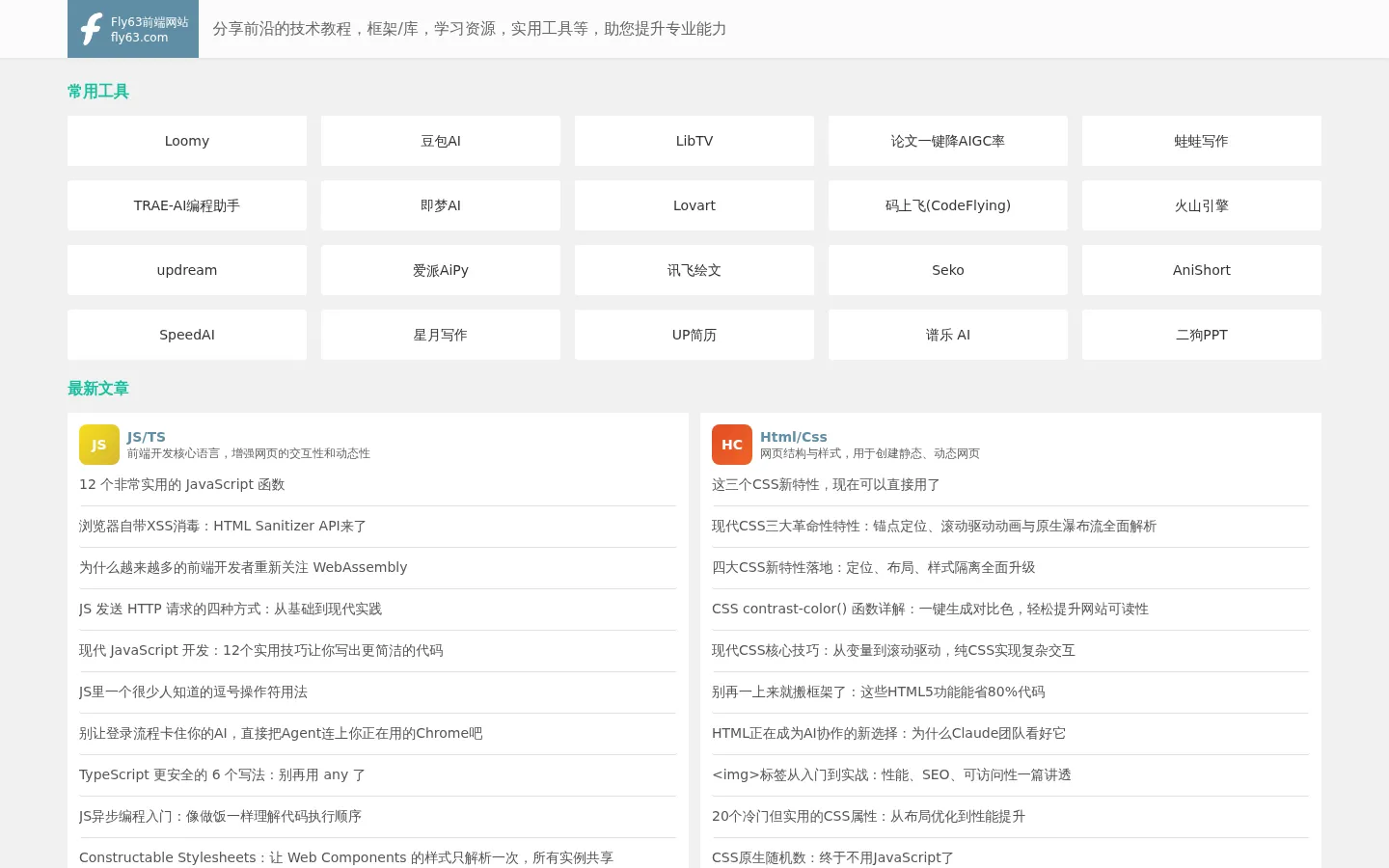
Task: Read article 12 个非常实用的 JavaScript 函数
Action: 182,485
